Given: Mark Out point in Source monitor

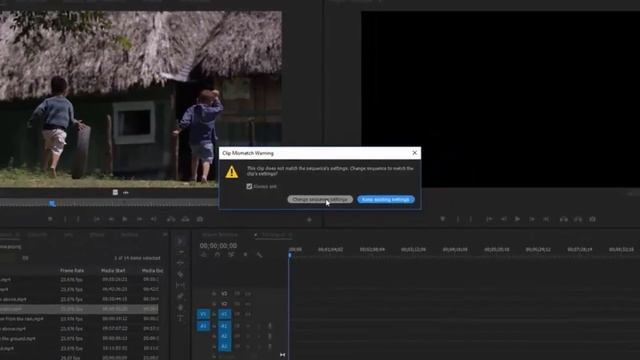Looking at the screenshot, I should 78,219.
